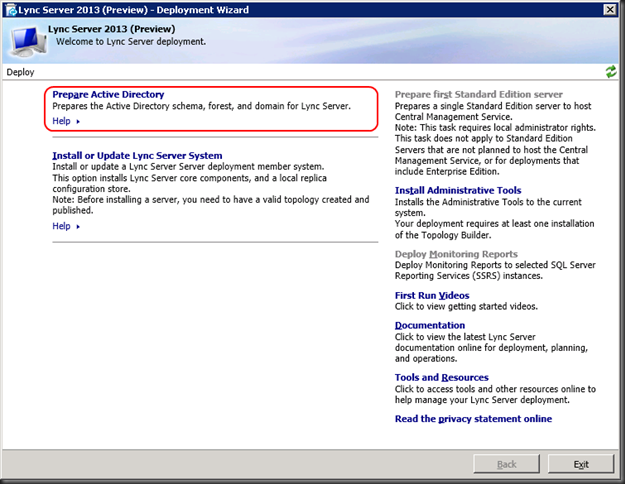Close the Deployment Wizard window
The image size is (625, 484).
pos(610,10)
